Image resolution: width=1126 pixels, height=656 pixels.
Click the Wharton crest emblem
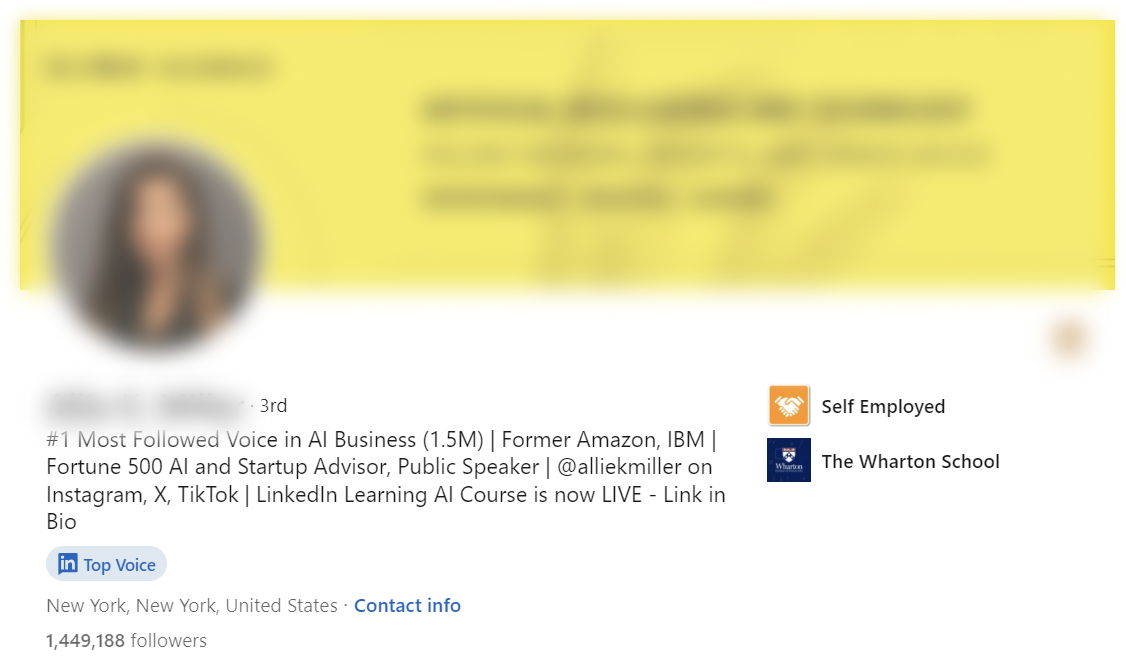click(x=788, y=461)
